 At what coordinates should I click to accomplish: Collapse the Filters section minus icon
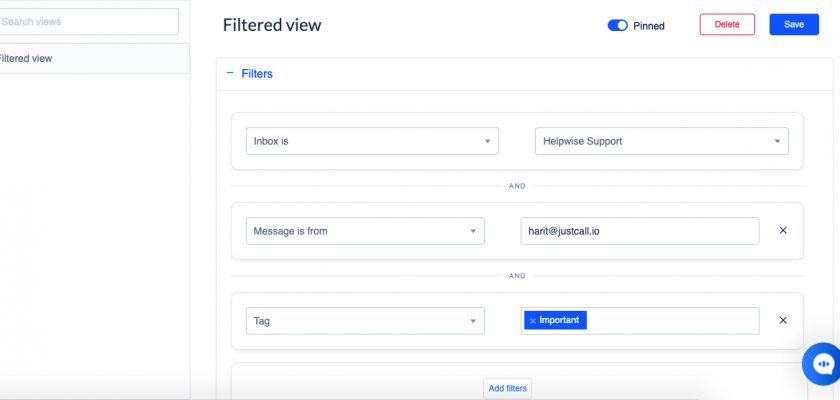click(x=230, y=73)
